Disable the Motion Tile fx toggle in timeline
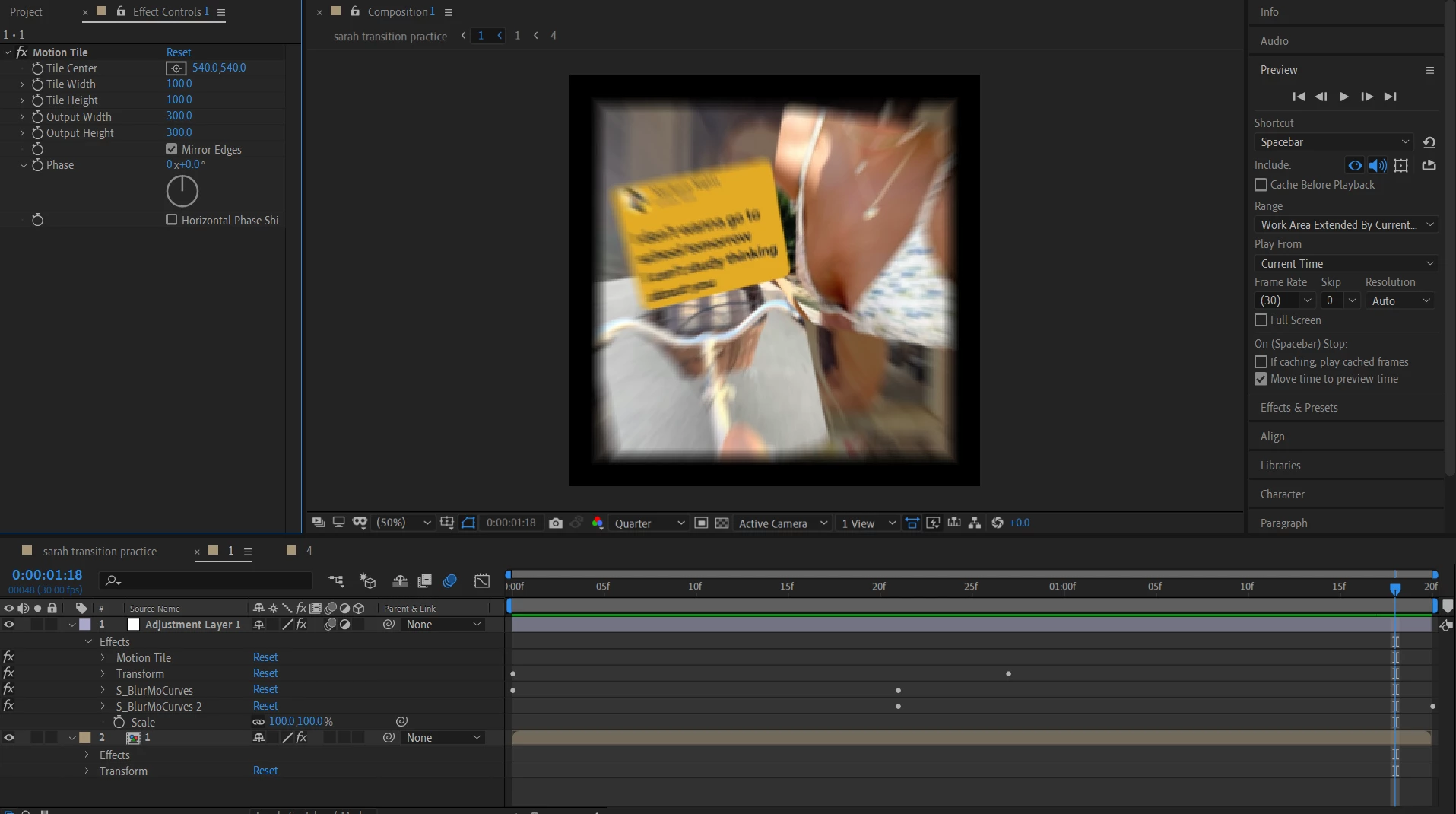Image resolution: width=1456 pixels, height=814 pixels. tap(8, 657)
